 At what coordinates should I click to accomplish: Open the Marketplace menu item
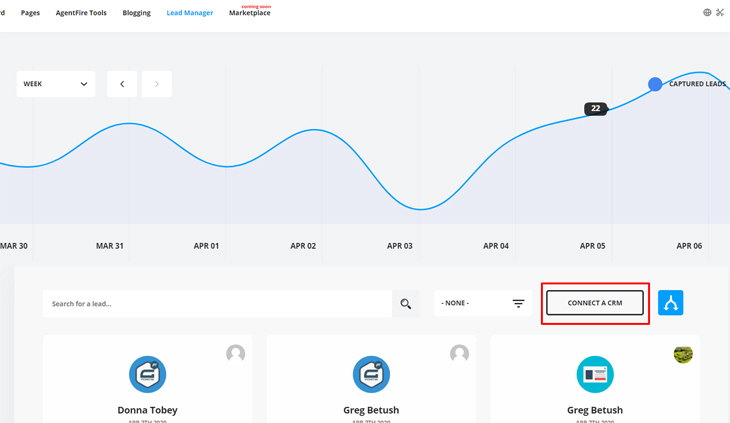250,13
